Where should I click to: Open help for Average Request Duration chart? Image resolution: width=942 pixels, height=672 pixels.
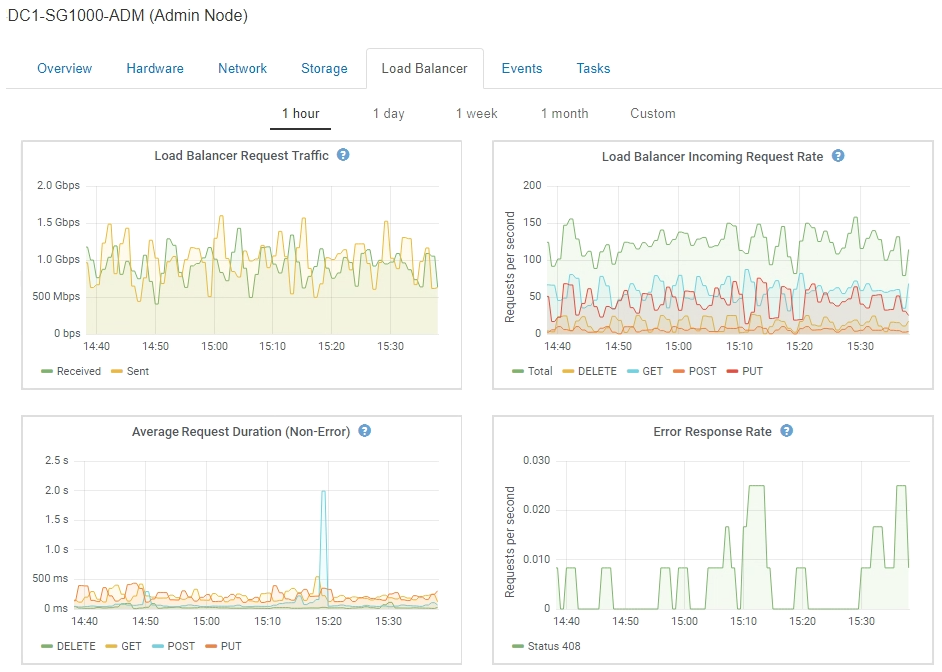tap(365, 431)
